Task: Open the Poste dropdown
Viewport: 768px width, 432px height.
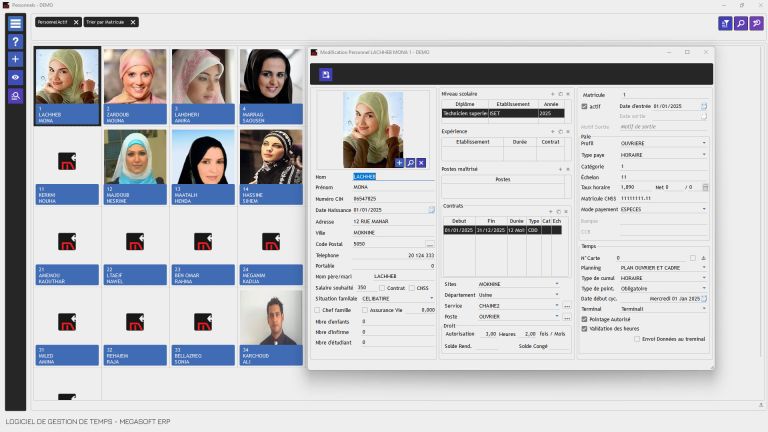Action: tap(557, 316)
